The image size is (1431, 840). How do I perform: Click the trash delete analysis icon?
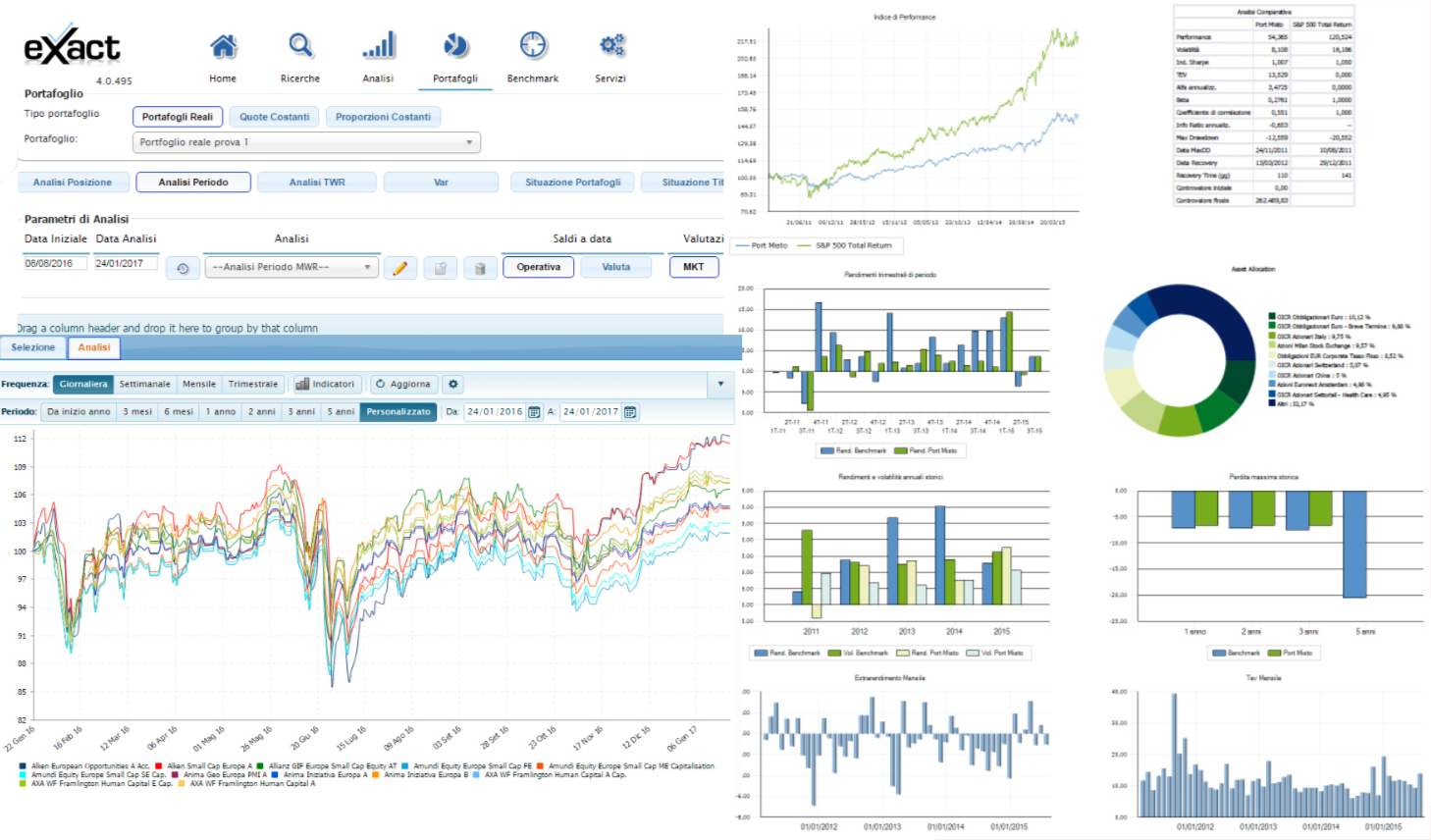(480, 268)
